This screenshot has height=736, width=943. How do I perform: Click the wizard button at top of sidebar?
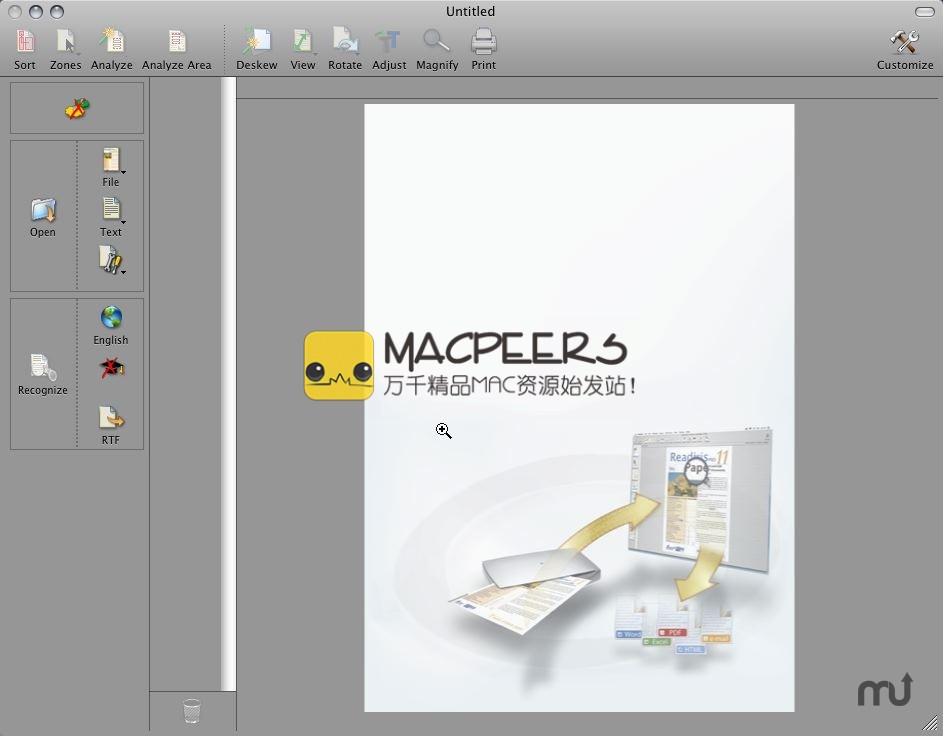coord(77,108)
